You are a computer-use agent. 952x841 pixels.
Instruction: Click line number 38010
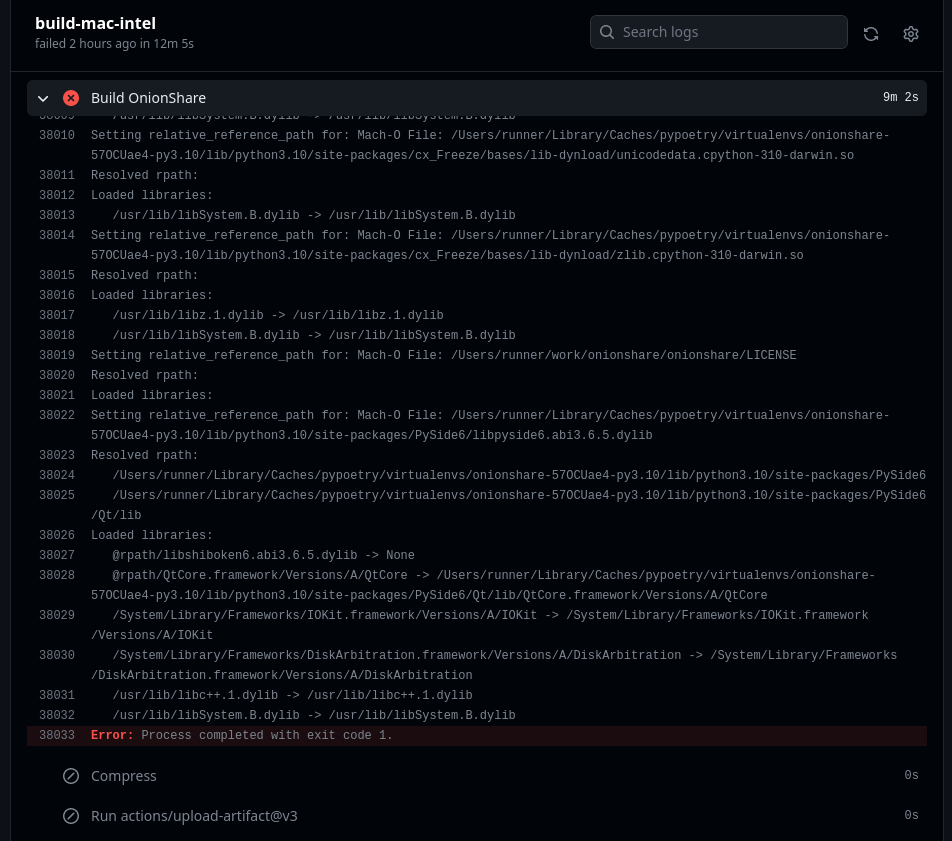coord(57,135)
